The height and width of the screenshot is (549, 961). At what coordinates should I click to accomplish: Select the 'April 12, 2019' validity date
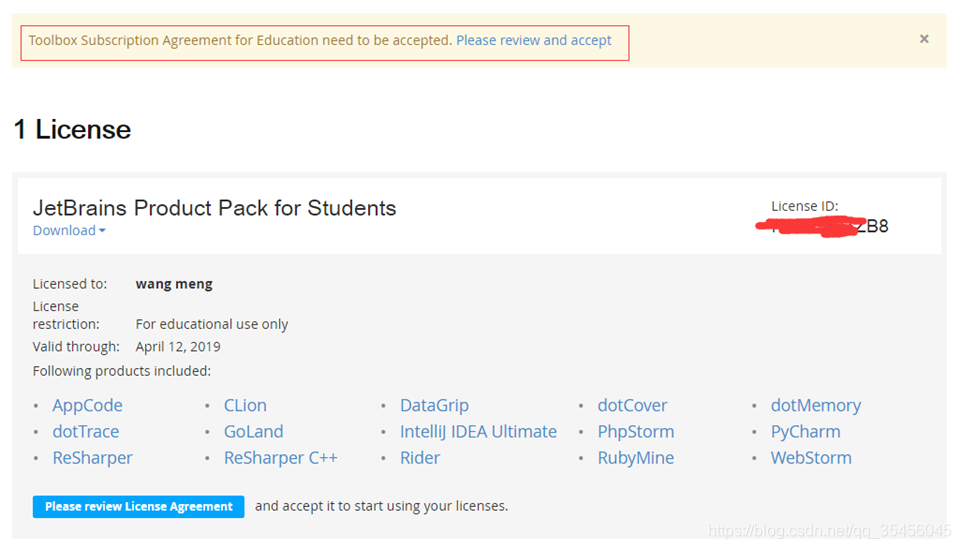tap(178, 347)
